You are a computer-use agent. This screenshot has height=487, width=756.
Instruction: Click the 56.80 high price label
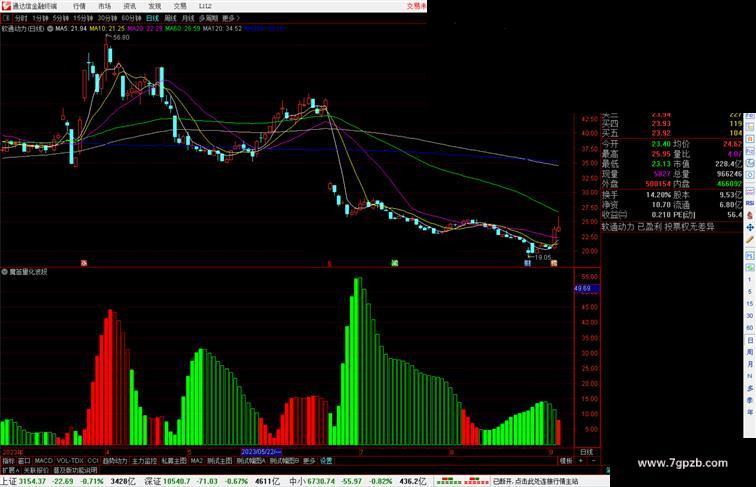pos(121,37)
